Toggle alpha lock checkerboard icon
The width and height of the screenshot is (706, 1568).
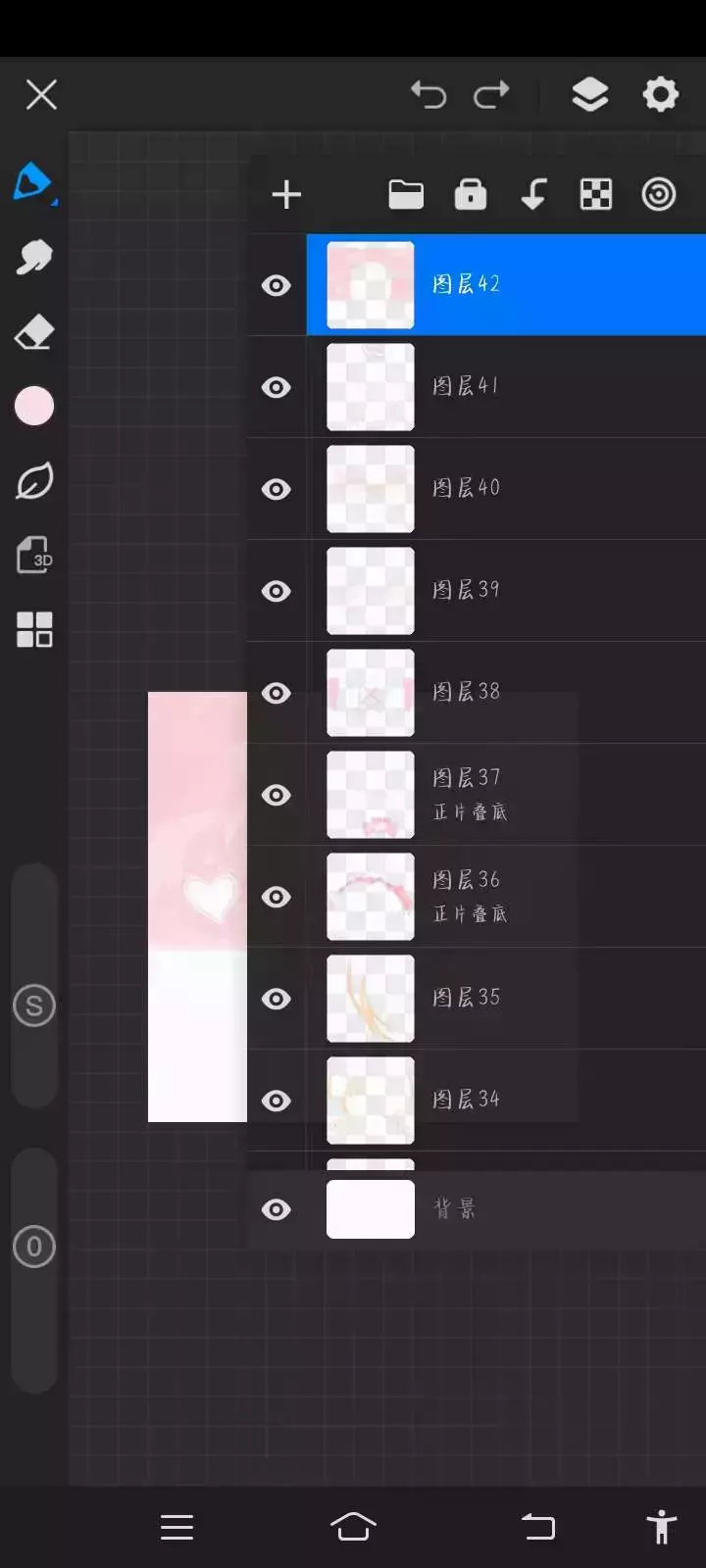[x=596, y=194]
